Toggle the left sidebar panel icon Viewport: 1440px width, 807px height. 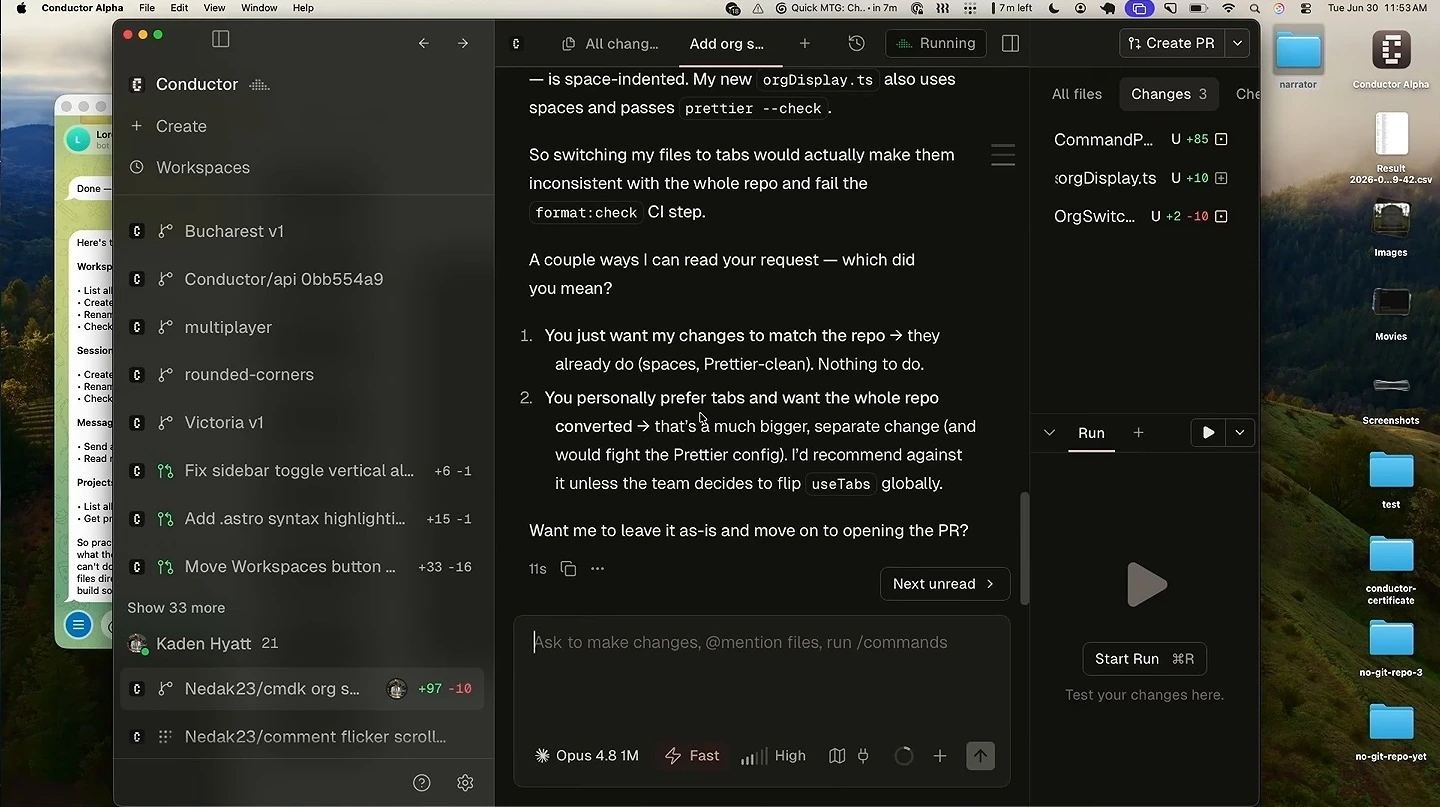click(221, 39)
